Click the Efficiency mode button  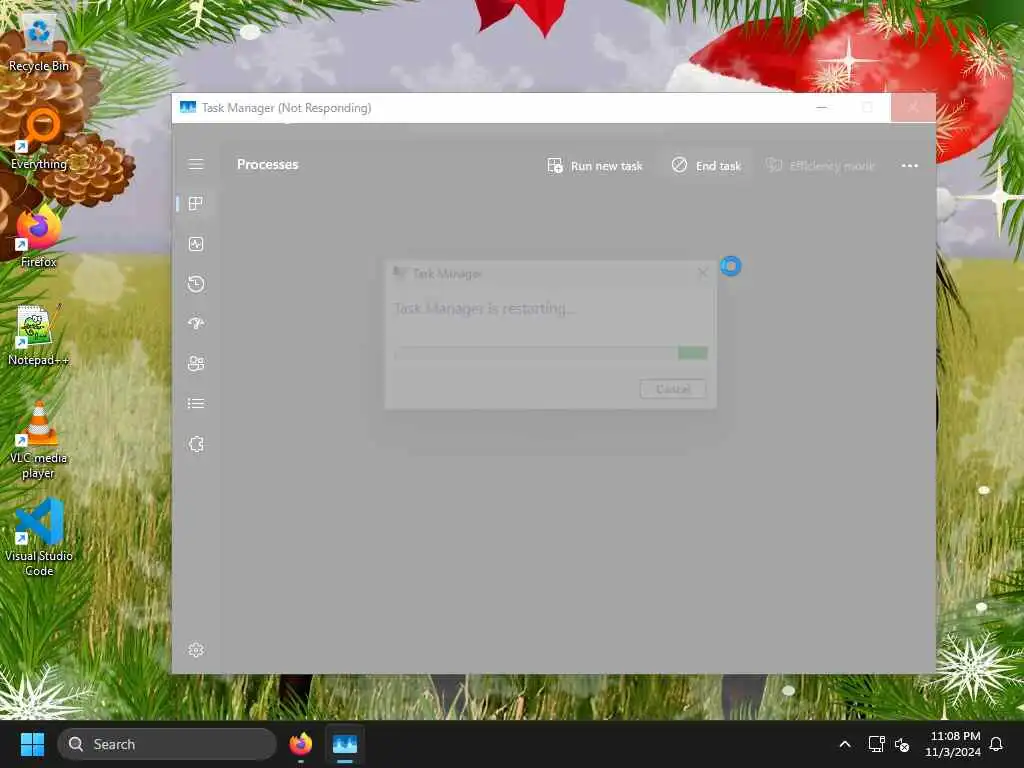(x=820, y=166)
